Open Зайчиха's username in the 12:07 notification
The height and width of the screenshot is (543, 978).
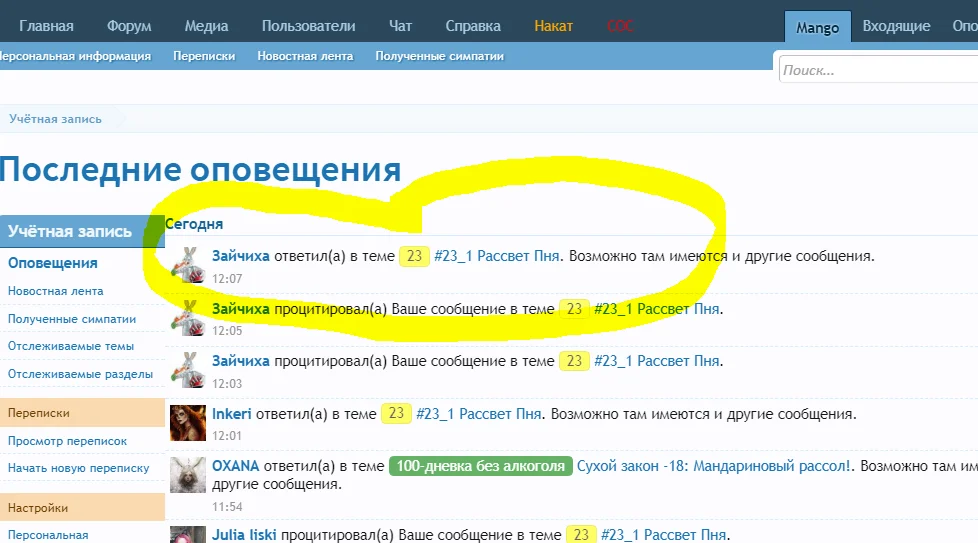coord(241,256)
